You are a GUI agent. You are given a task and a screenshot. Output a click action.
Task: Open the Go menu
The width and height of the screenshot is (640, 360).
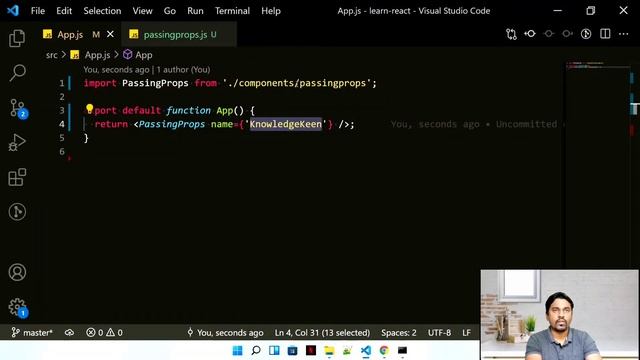(170, 11)
